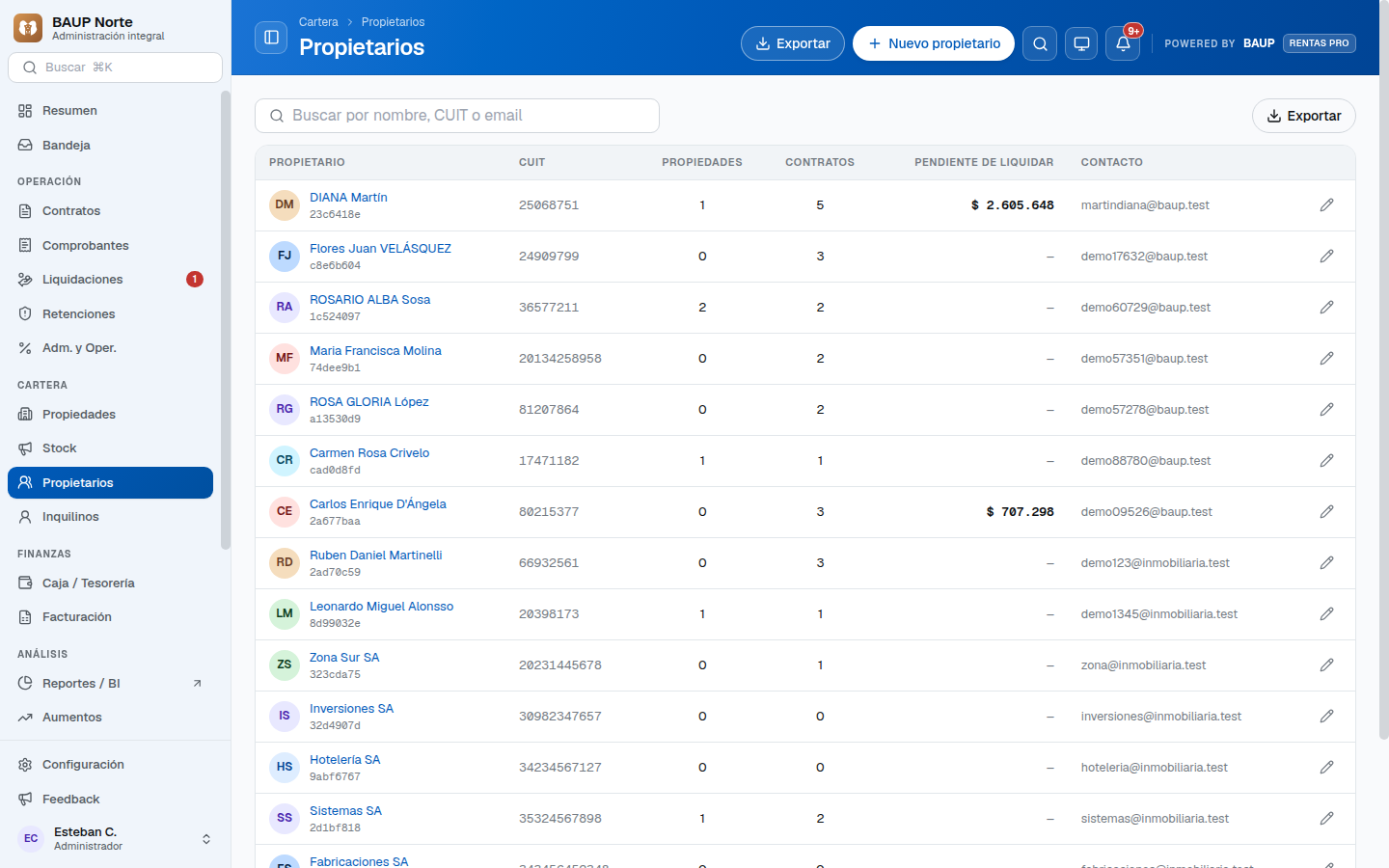The height and width of the screenshot is (868, 1389).
Task: Click the magnifier search icon in header
Action: (x=1040, y=43)
